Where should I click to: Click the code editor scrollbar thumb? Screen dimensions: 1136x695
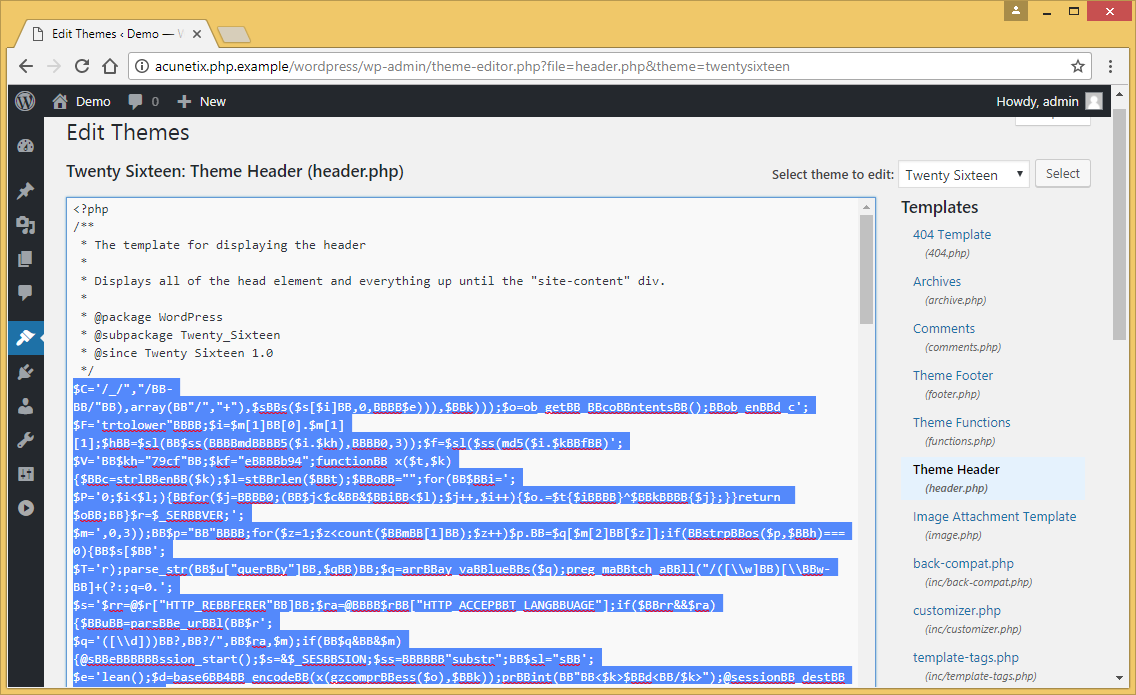click(x=866, y=270)
